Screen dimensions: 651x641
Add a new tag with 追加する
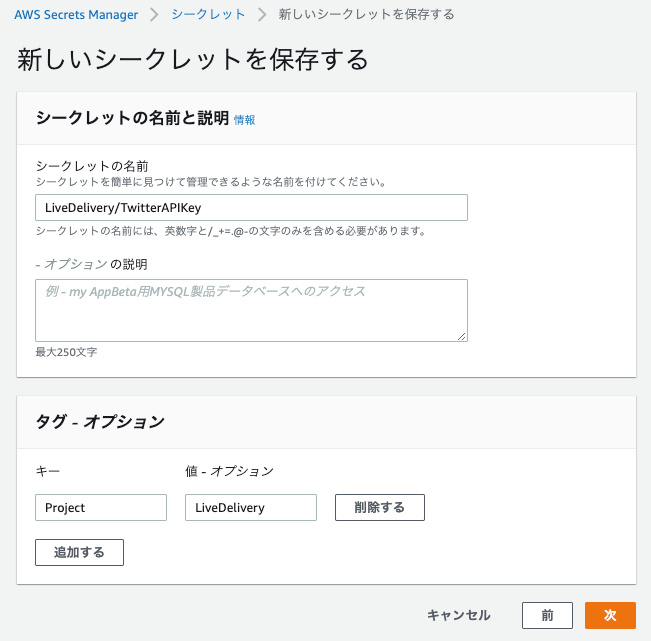[x=79, y=553]
